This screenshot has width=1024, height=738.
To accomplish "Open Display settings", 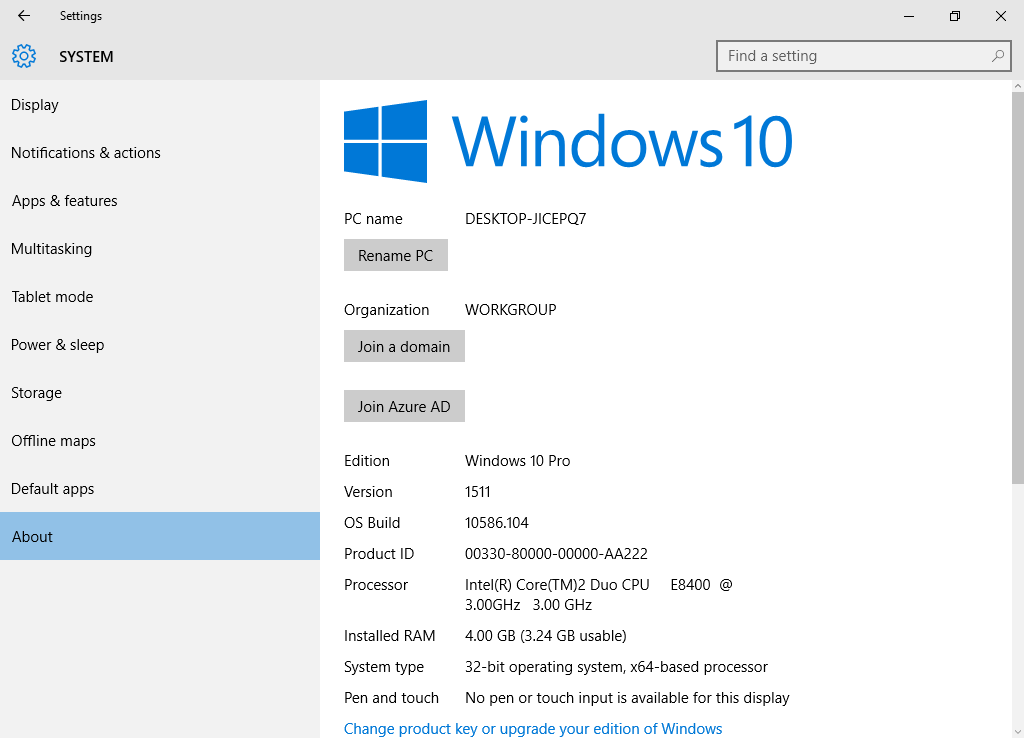I will point(160,104).
